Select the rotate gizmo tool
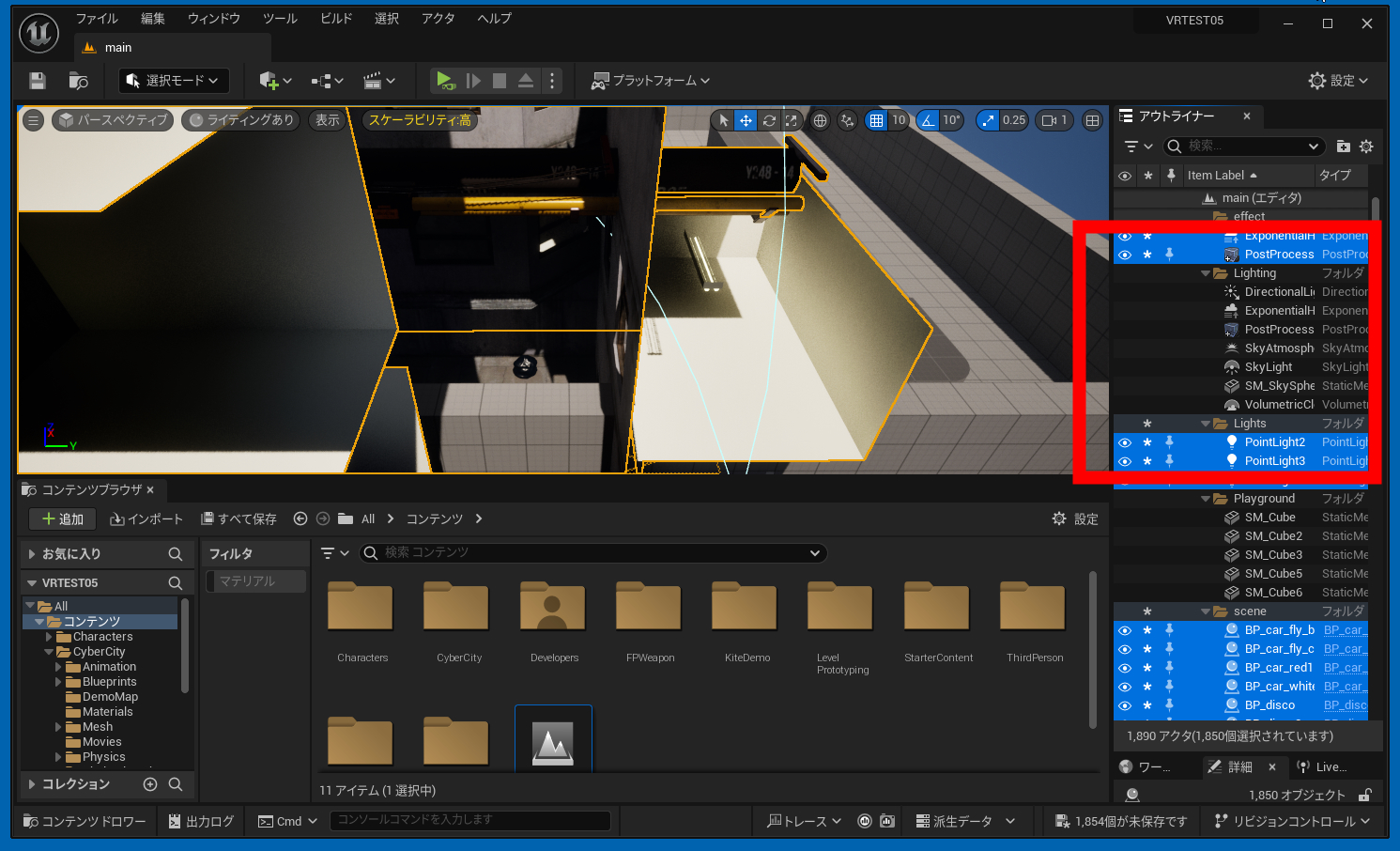The image size is (1400, 851). [x=769, y=120]
